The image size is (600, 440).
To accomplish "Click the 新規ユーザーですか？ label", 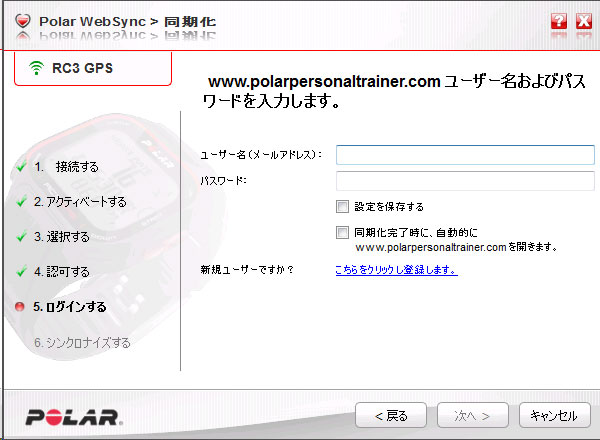I will click(247, 270).
